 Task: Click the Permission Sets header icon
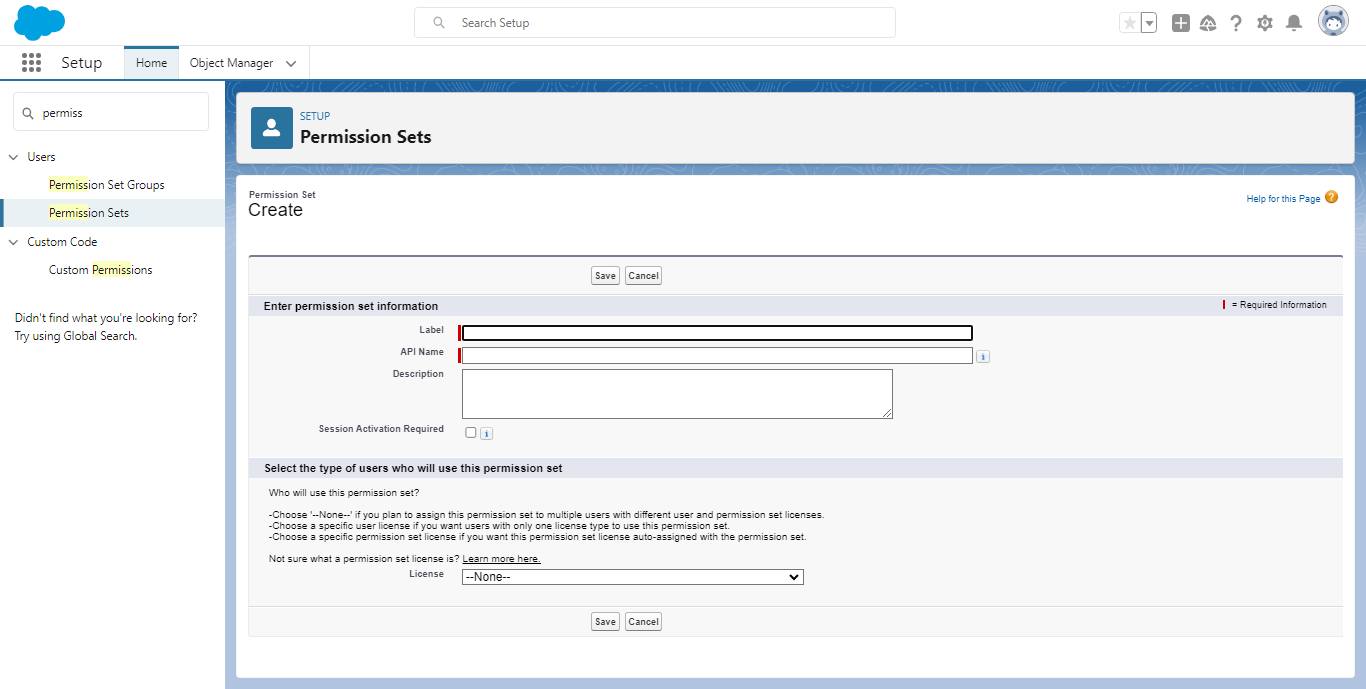click(x=272, y=128)
